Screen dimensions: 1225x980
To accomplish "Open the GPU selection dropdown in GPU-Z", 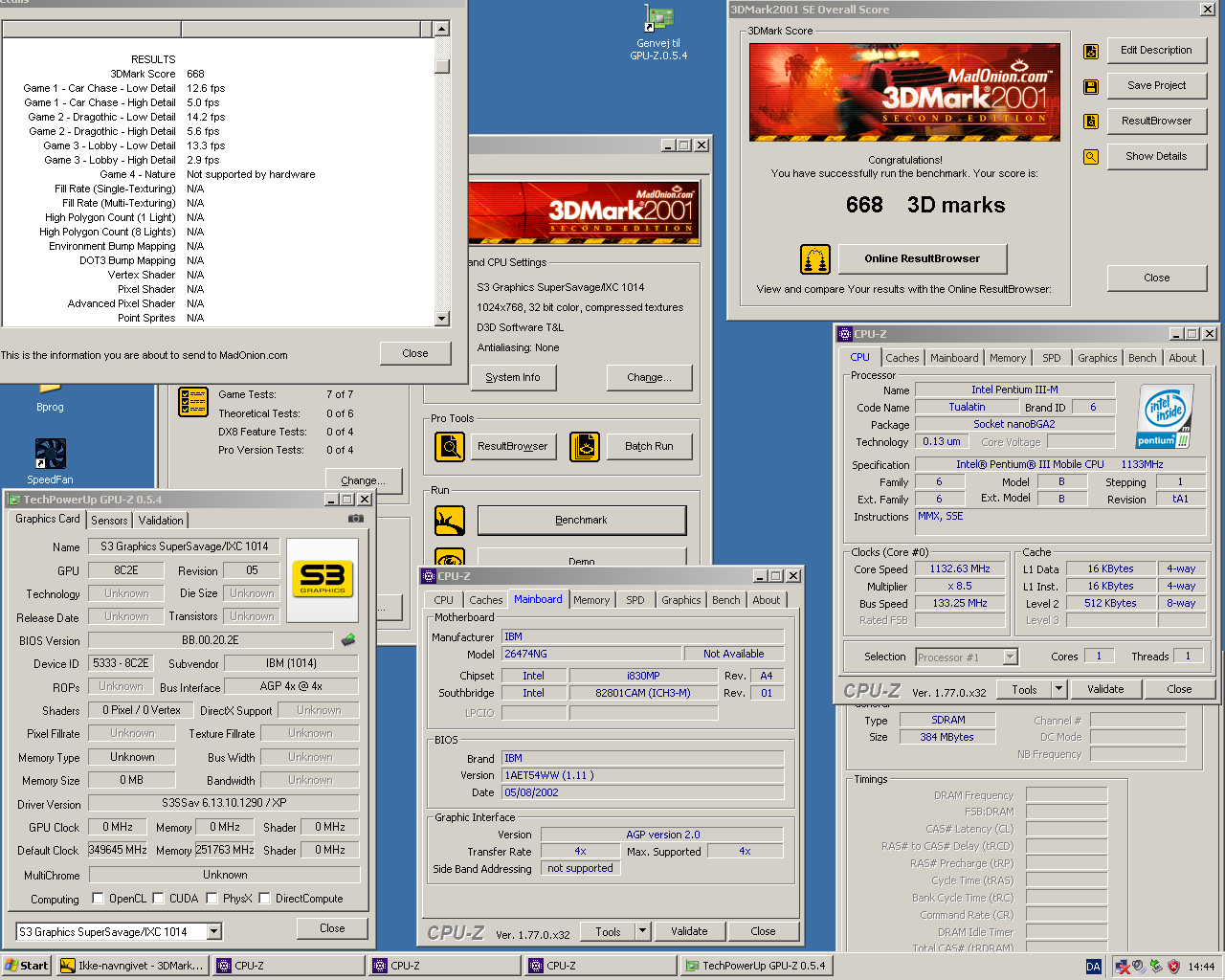I will pos(214,932).
